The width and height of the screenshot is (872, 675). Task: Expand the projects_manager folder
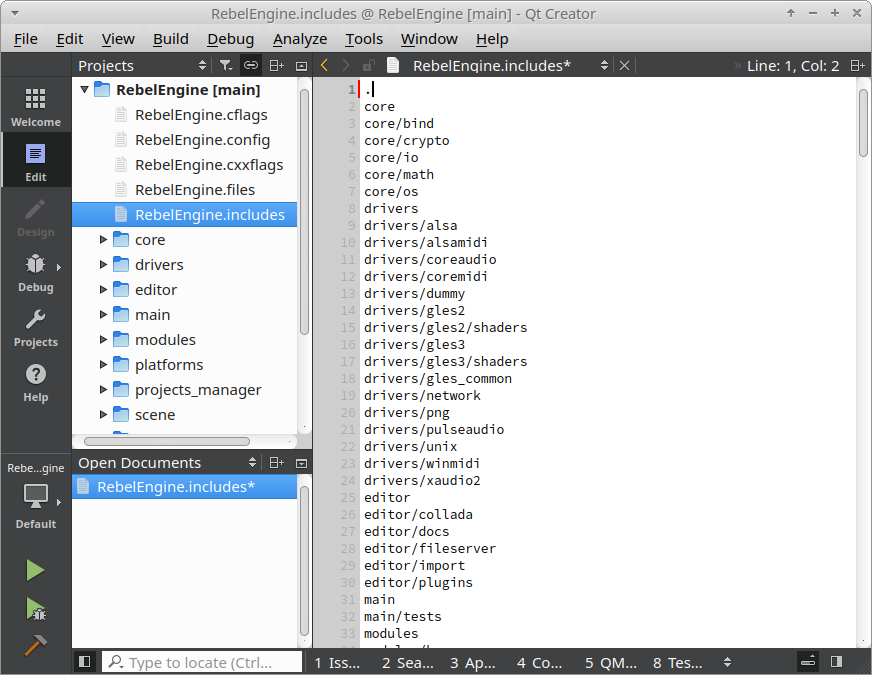103,390
